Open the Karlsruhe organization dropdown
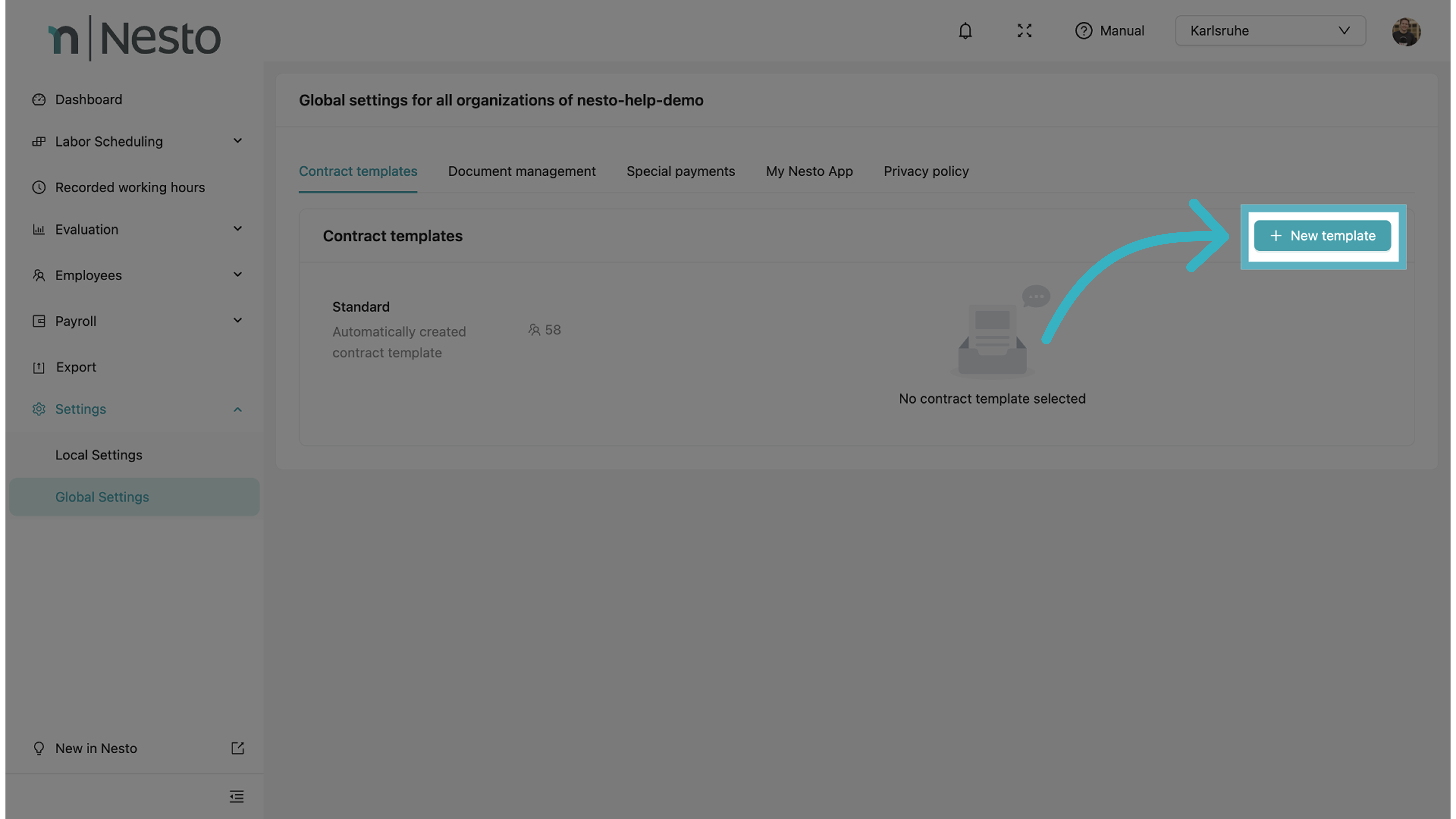Viewport: 1456px width, 819px height. coord(1270,31)
